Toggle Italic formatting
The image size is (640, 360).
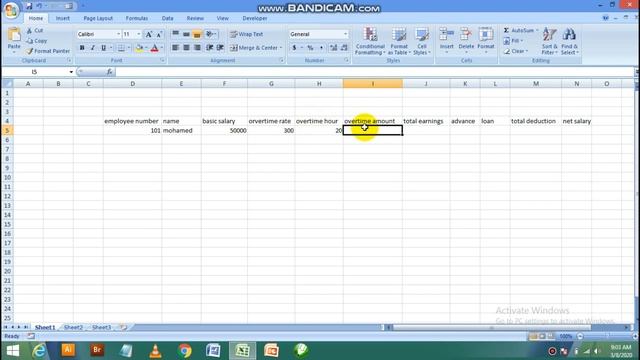[x=93, y=48]
